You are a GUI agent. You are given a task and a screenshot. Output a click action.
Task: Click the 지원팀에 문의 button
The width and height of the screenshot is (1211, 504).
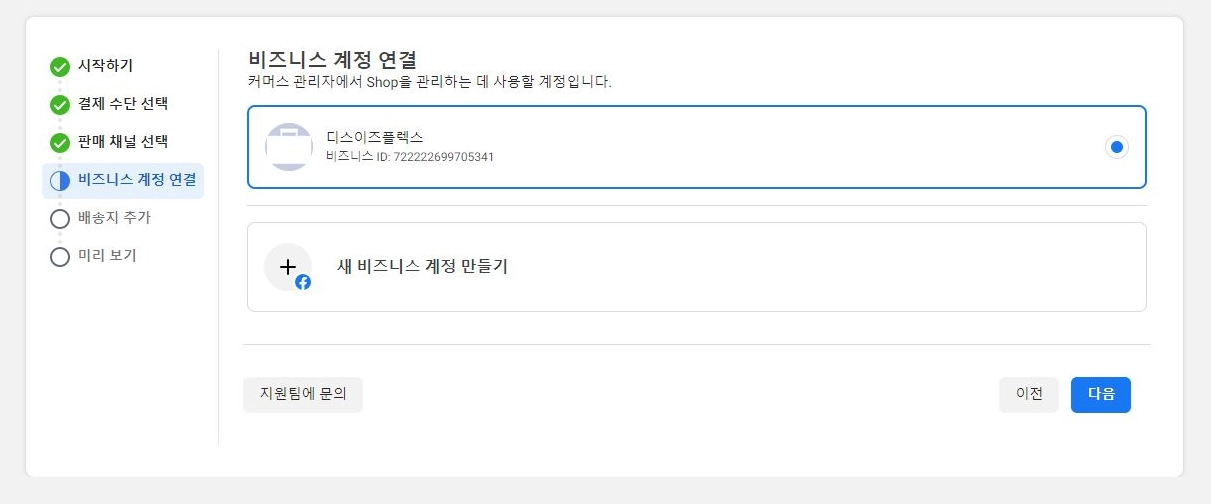[303, 395]
